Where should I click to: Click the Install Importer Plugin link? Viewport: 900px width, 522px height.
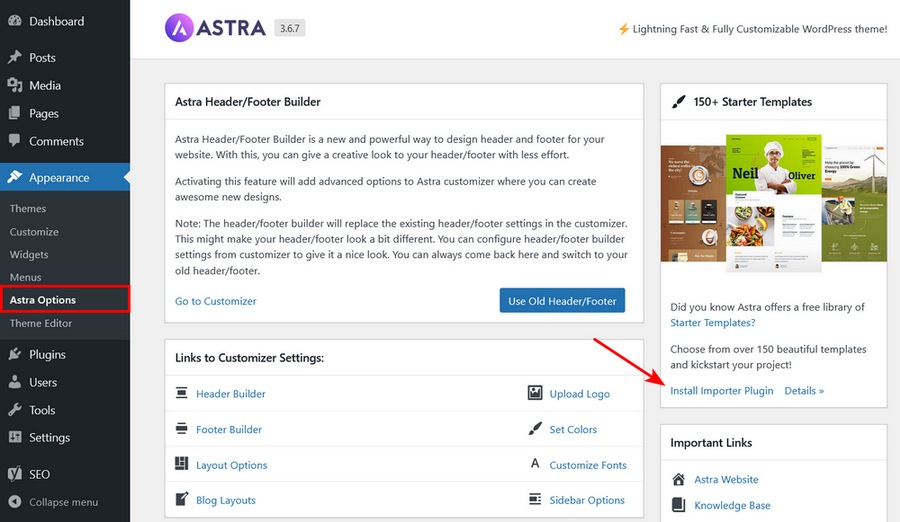pos(722,391)
